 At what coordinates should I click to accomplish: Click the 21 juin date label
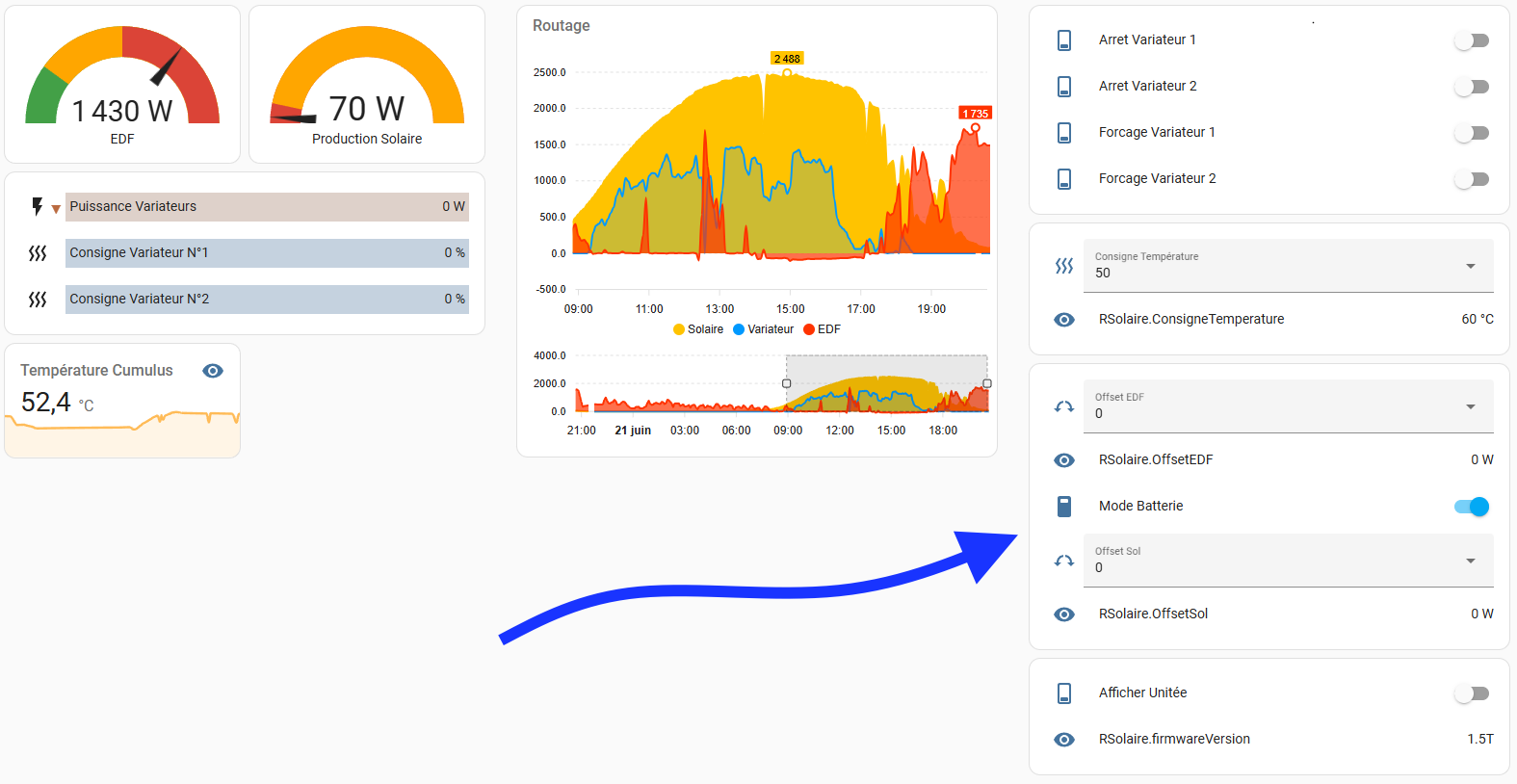pos(633,431)
